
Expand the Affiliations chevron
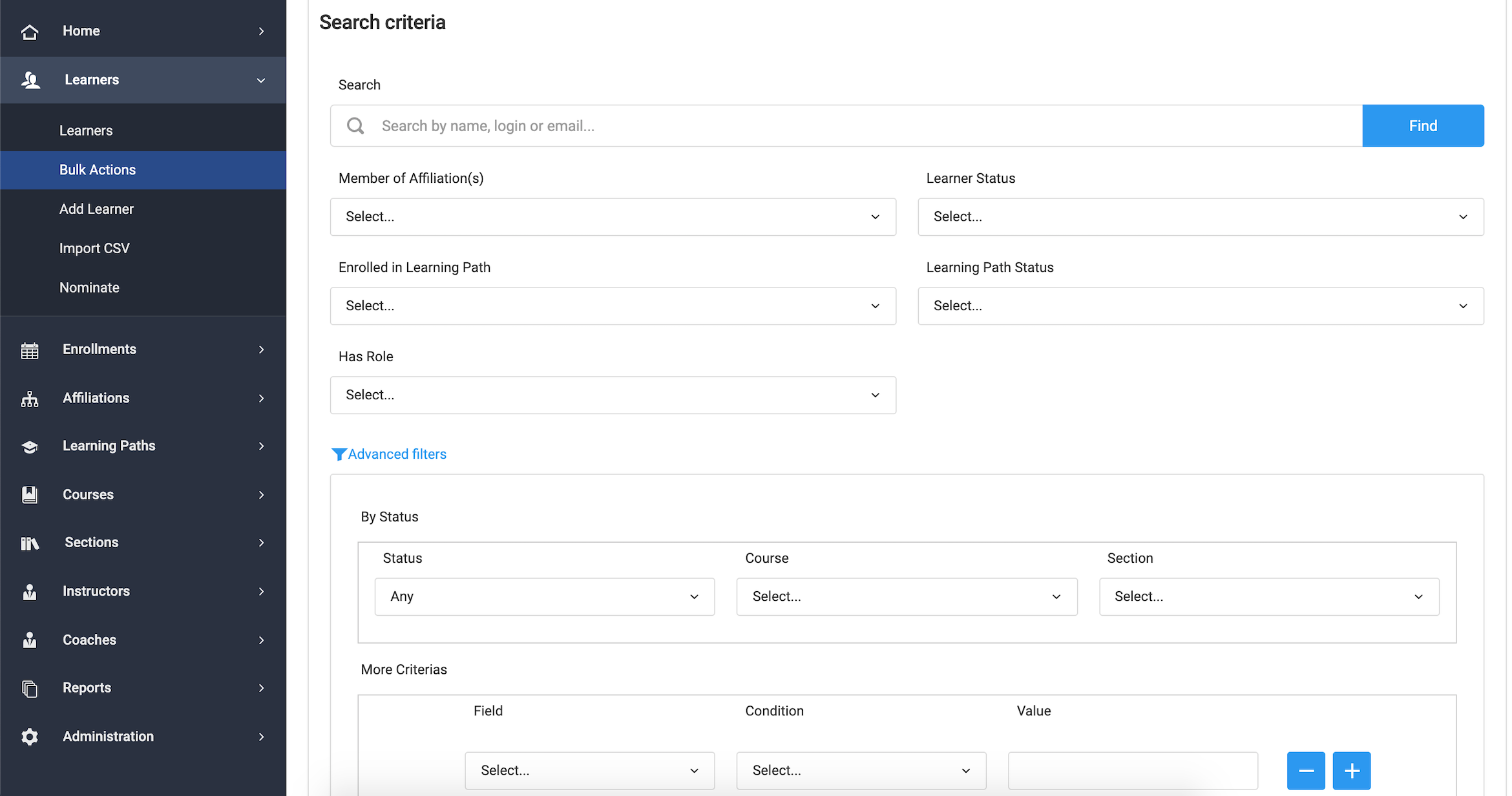pos(262,399)
